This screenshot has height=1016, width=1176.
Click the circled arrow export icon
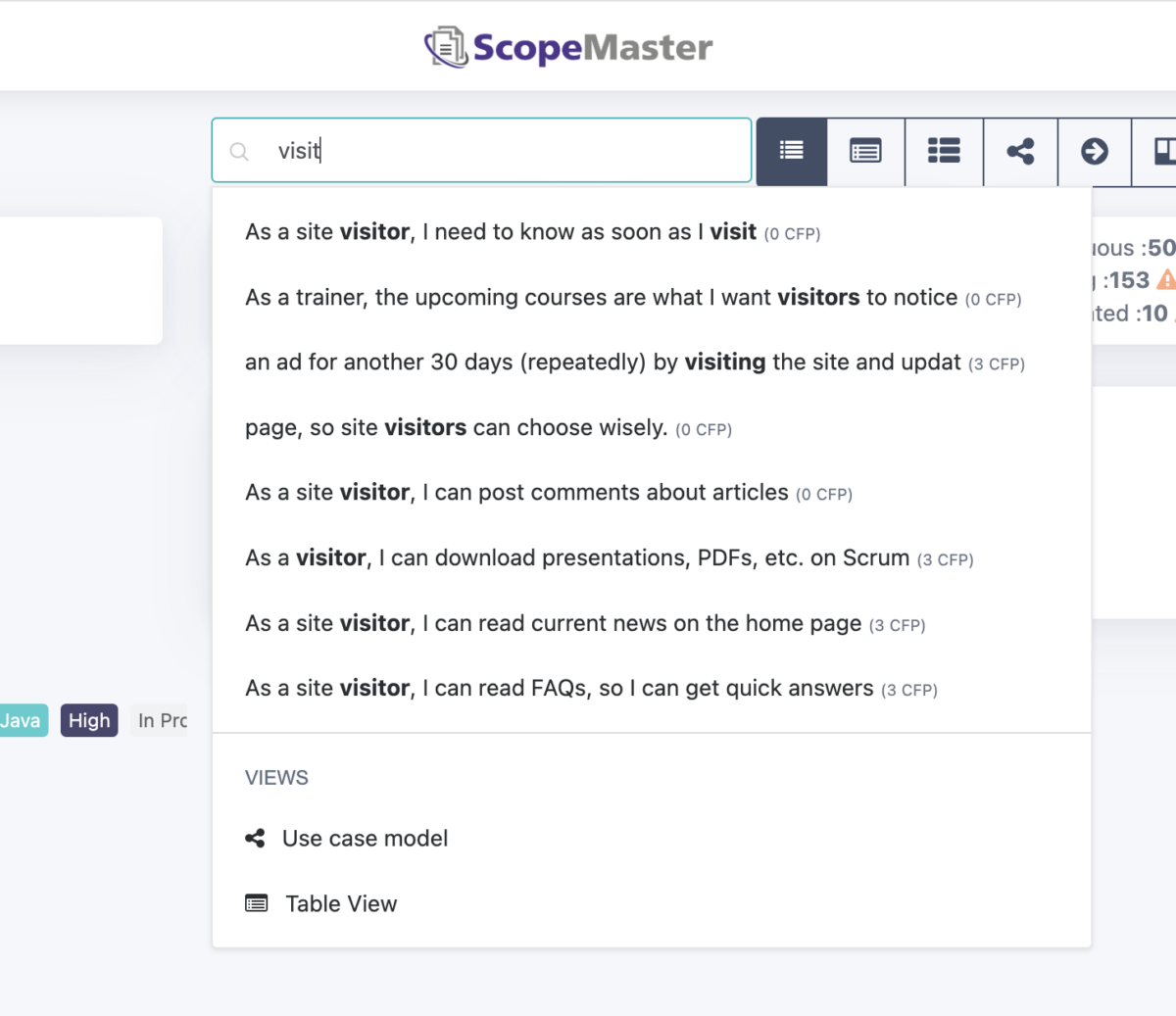coord(1095,152)
